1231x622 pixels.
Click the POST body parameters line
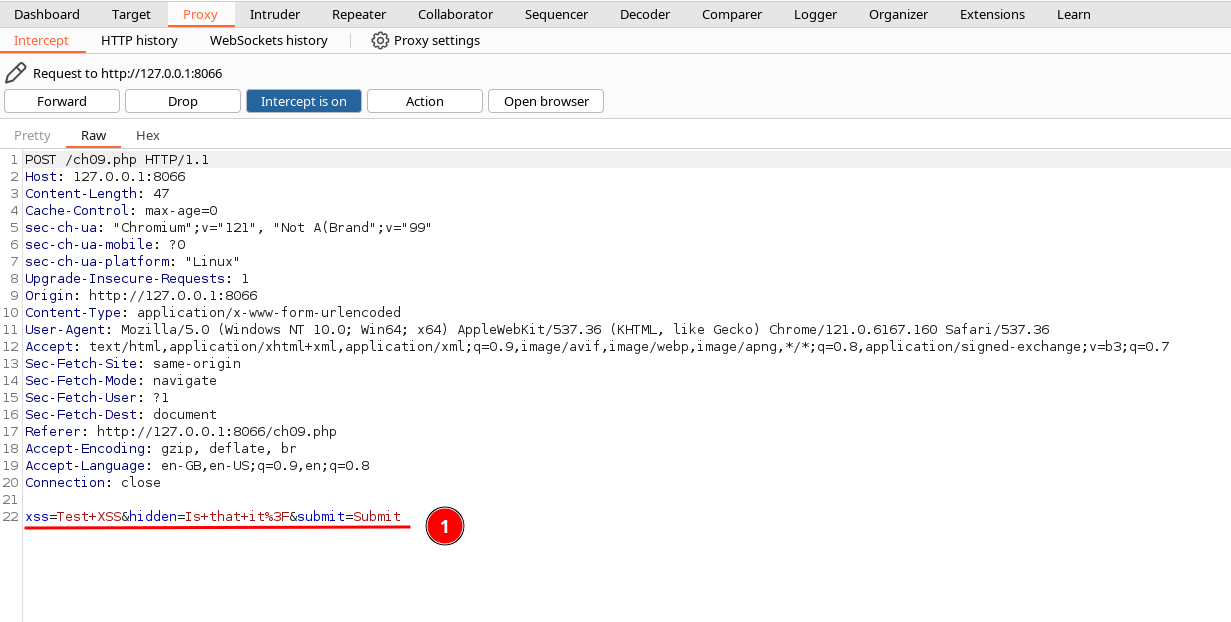[x=212, y=517]
